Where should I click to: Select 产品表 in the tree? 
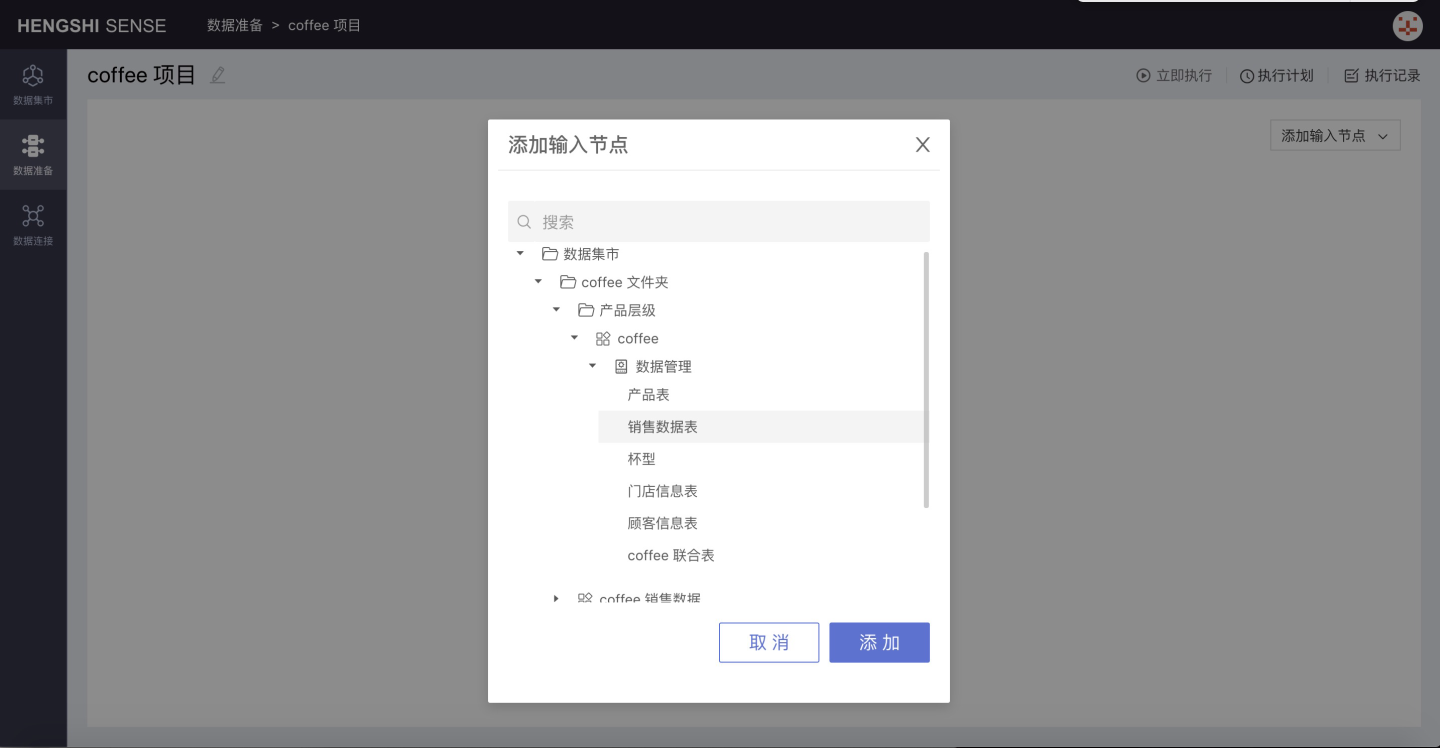tap(648, 395)
